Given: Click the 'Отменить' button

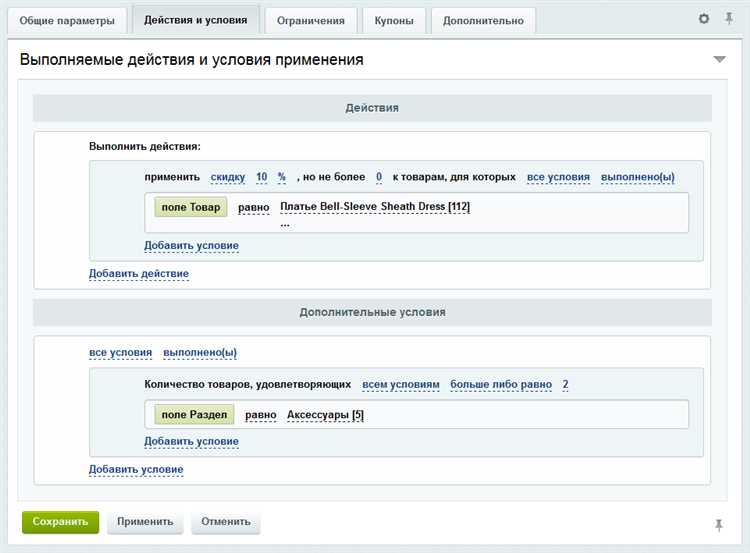Looking at the screenshot, I should pos(226,522).
